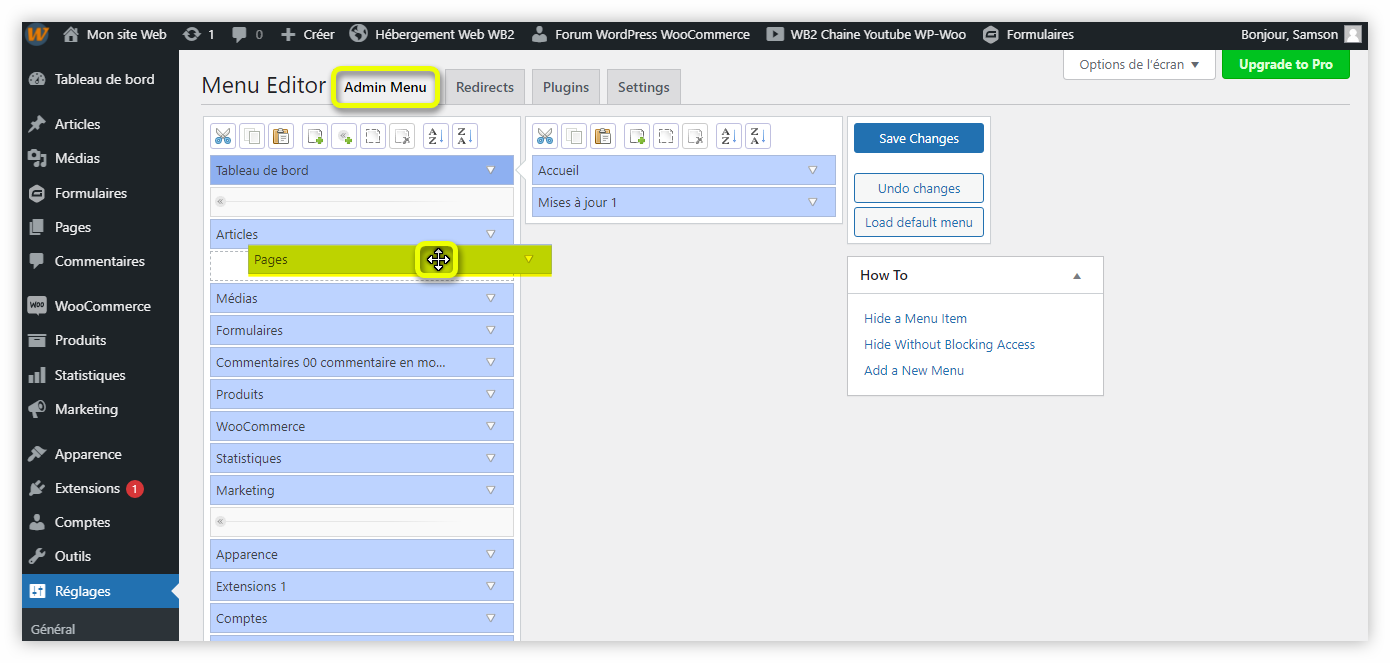Cut the selected menu with scissors icon
Image resolution: width=1390 pixels, height=663 pixels.
point(223,135)
